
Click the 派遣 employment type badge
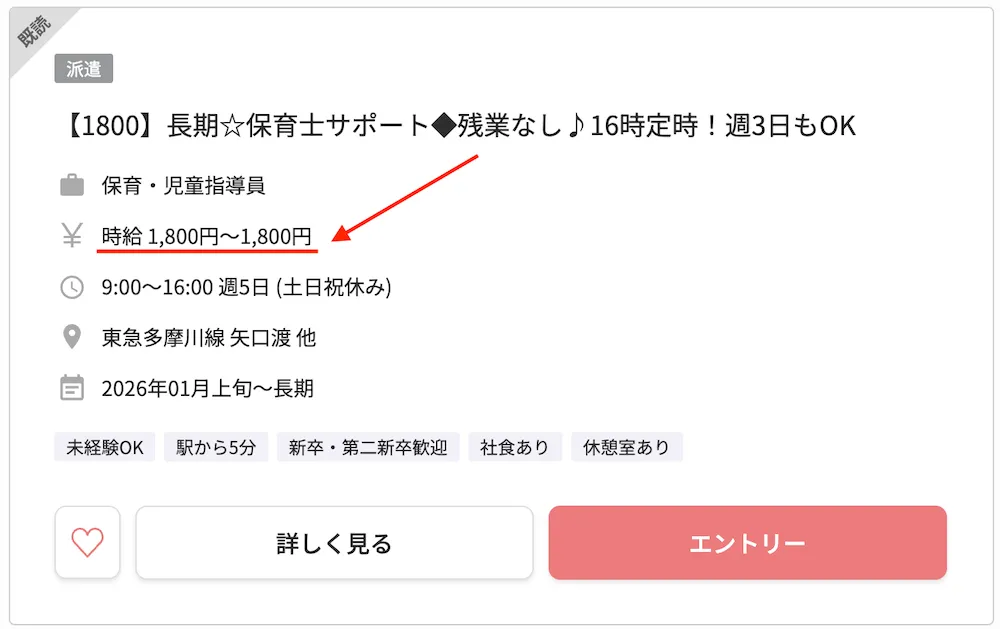coord(85,69)
